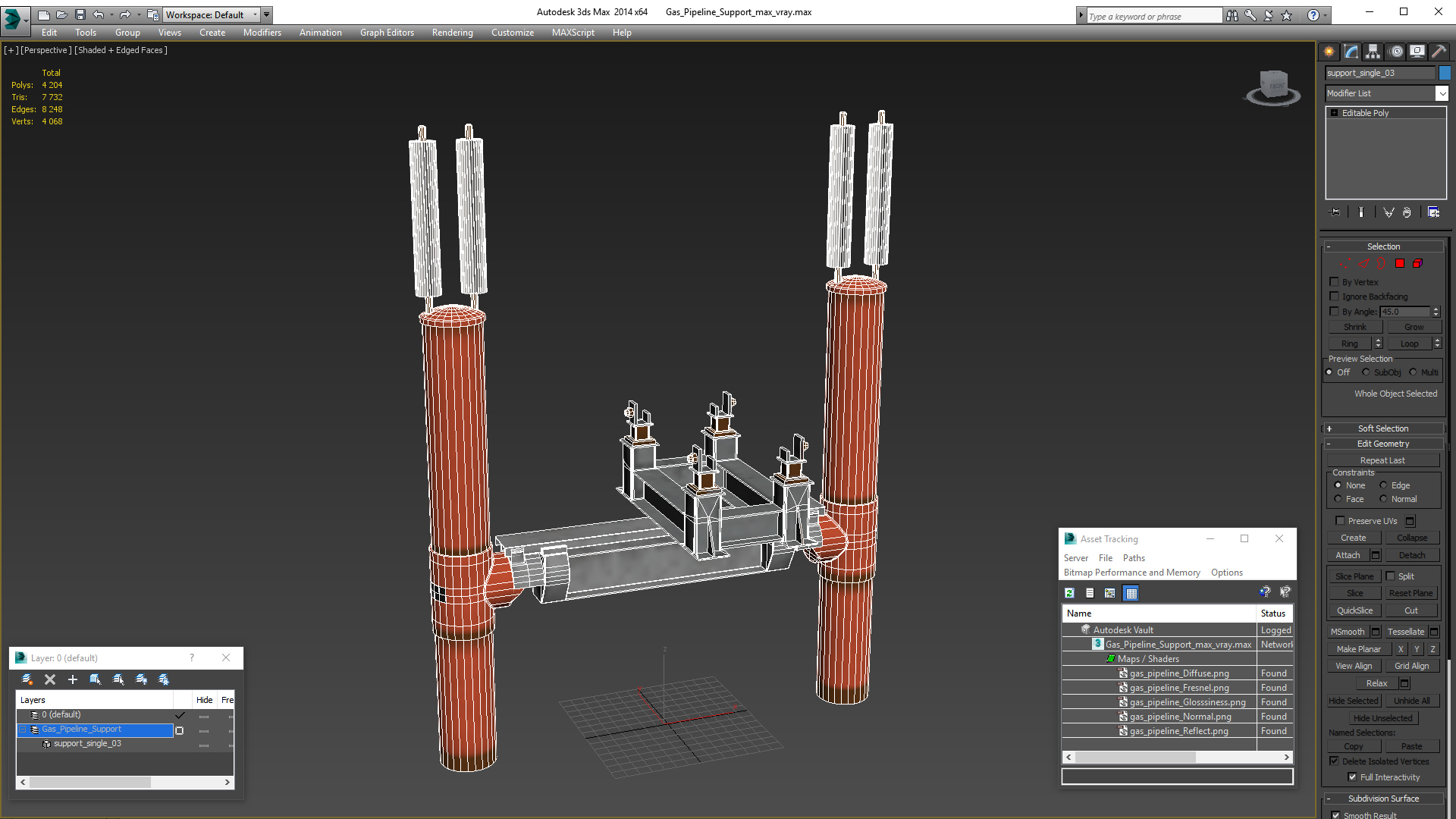
Task: Select Element sub-object level red cube
Action: 1417,263
